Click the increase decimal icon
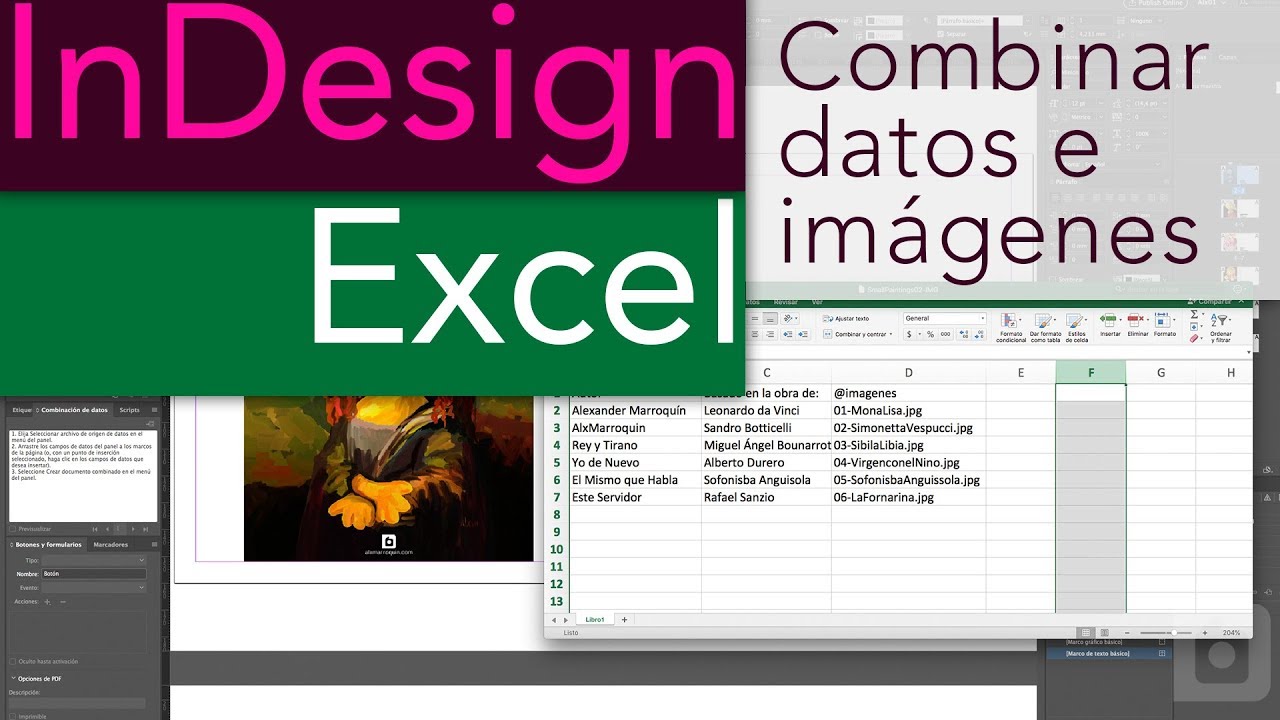This screenshot has width=1280, height=720. coord(964,334)
